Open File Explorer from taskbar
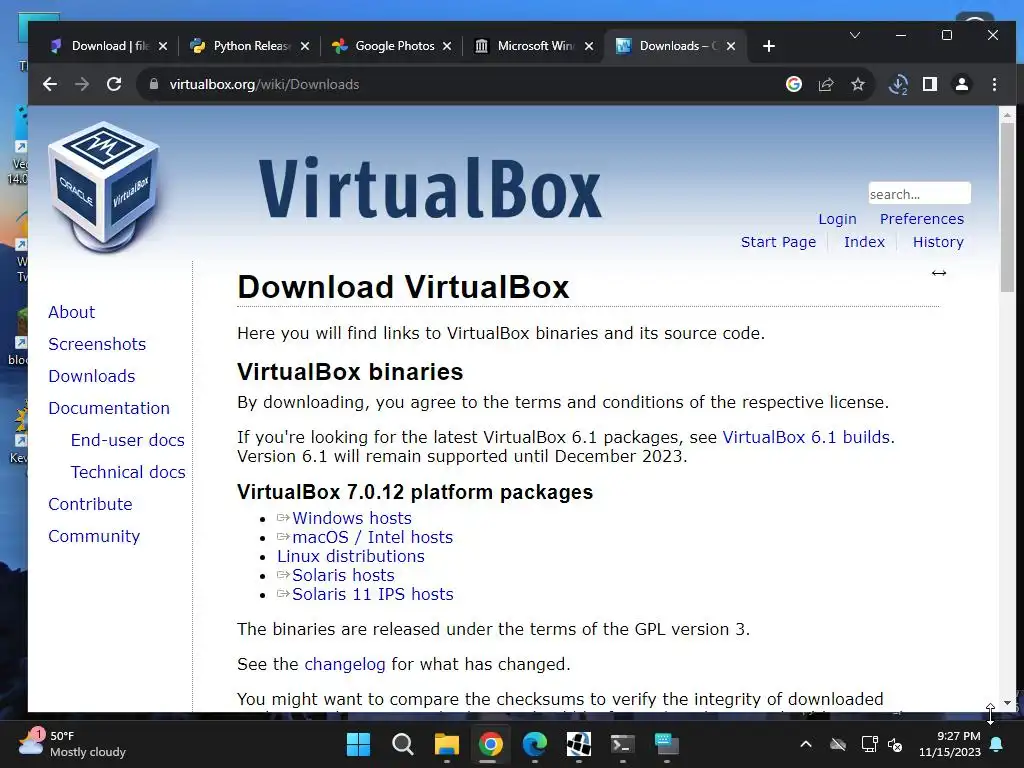Image resolution: width=1024 pixels, height=768 pixels. point(447,744)
